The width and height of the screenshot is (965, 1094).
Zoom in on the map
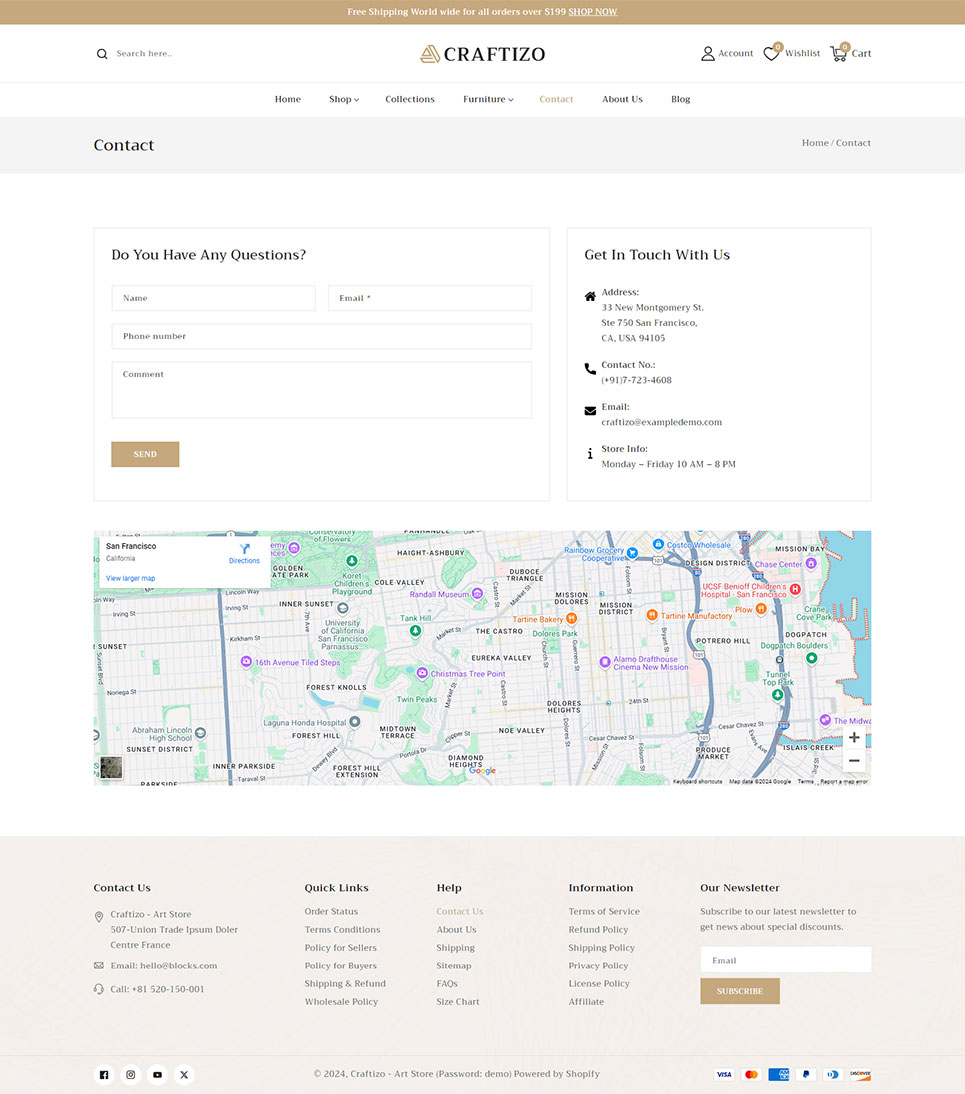point(853,738)
